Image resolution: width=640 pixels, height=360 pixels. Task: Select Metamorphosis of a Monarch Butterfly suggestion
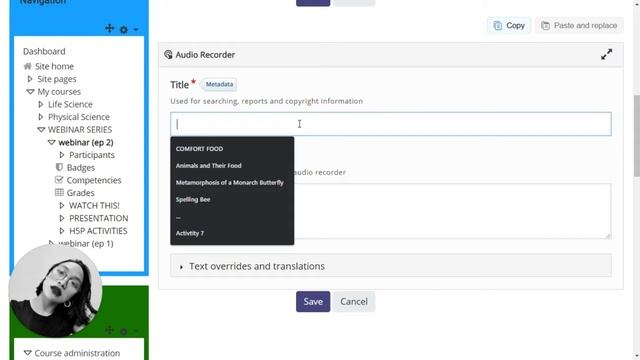pos(232,182)
